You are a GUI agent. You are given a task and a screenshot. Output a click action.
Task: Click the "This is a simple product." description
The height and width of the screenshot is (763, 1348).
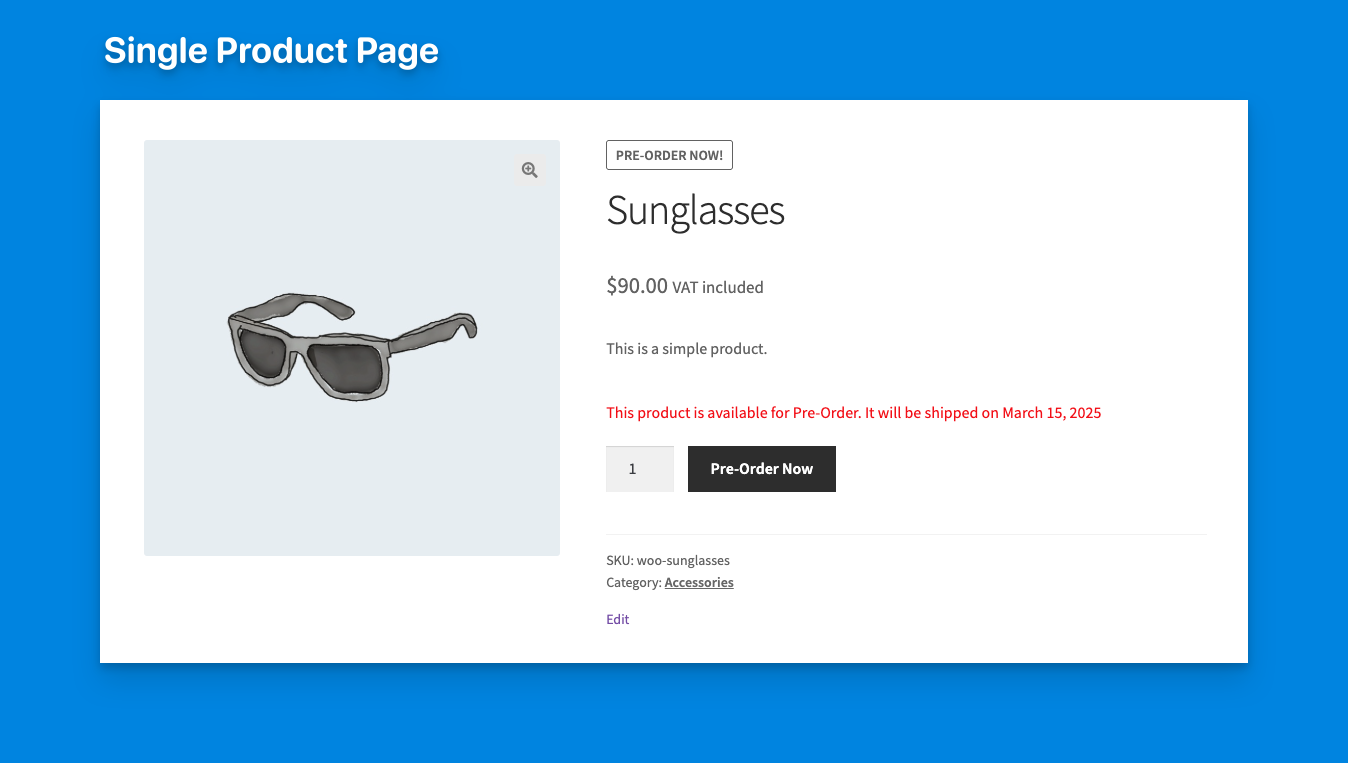pos(686,349)
